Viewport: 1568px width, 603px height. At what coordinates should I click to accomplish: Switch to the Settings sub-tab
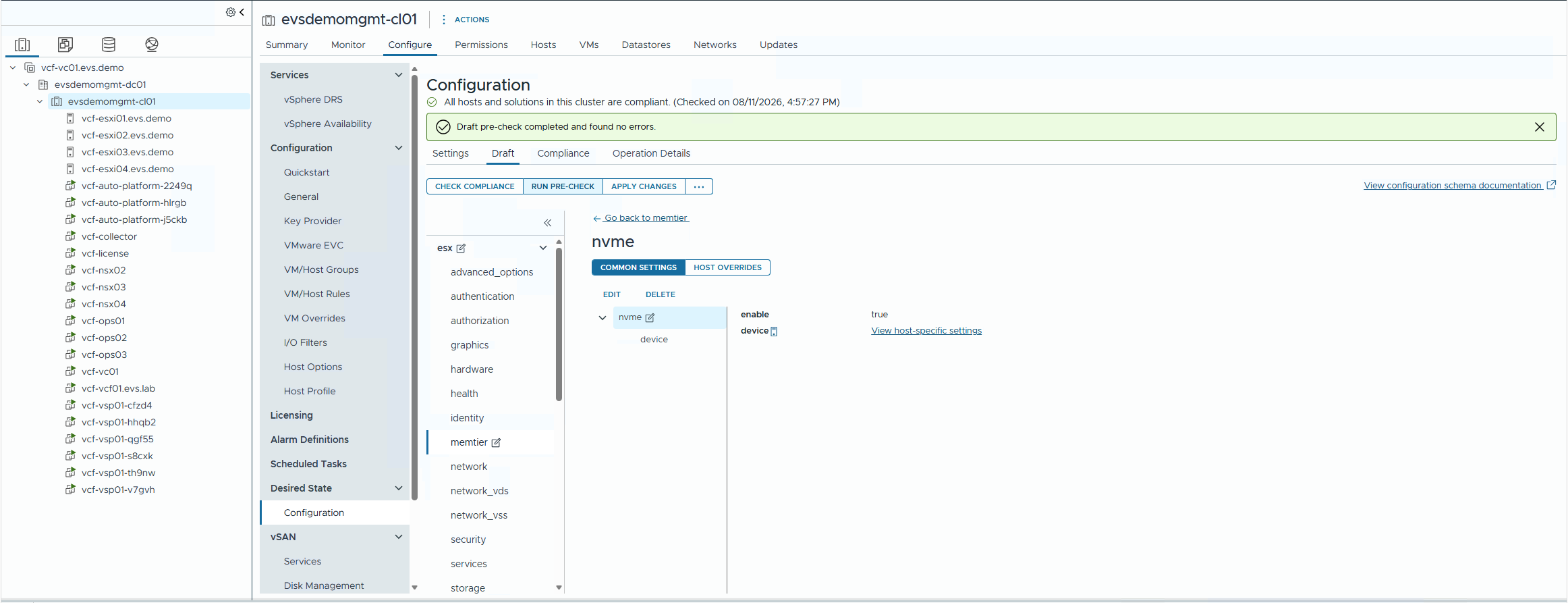click(451, 153)
